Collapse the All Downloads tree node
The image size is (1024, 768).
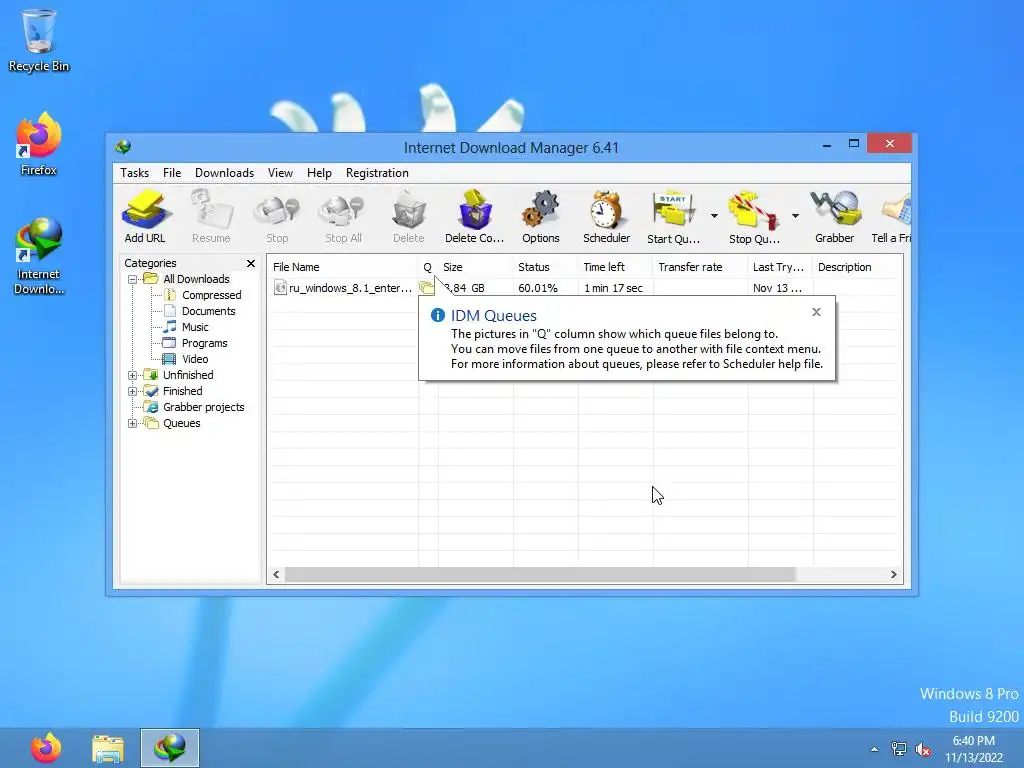tap(133, 279)
